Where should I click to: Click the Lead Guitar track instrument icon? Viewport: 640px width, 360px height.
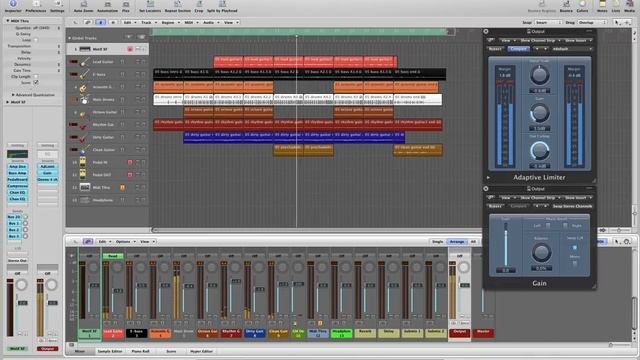(x=84, y=62)
